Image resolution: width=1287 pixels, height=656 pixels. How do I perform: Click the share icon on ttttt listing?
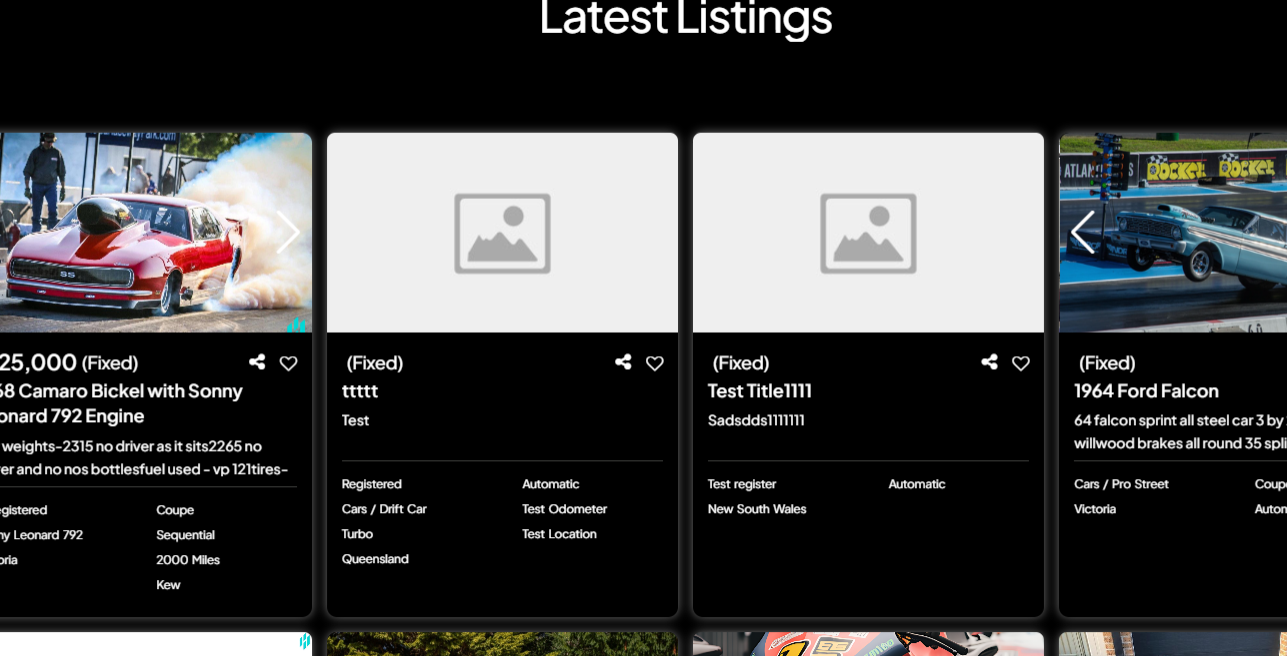623,362
